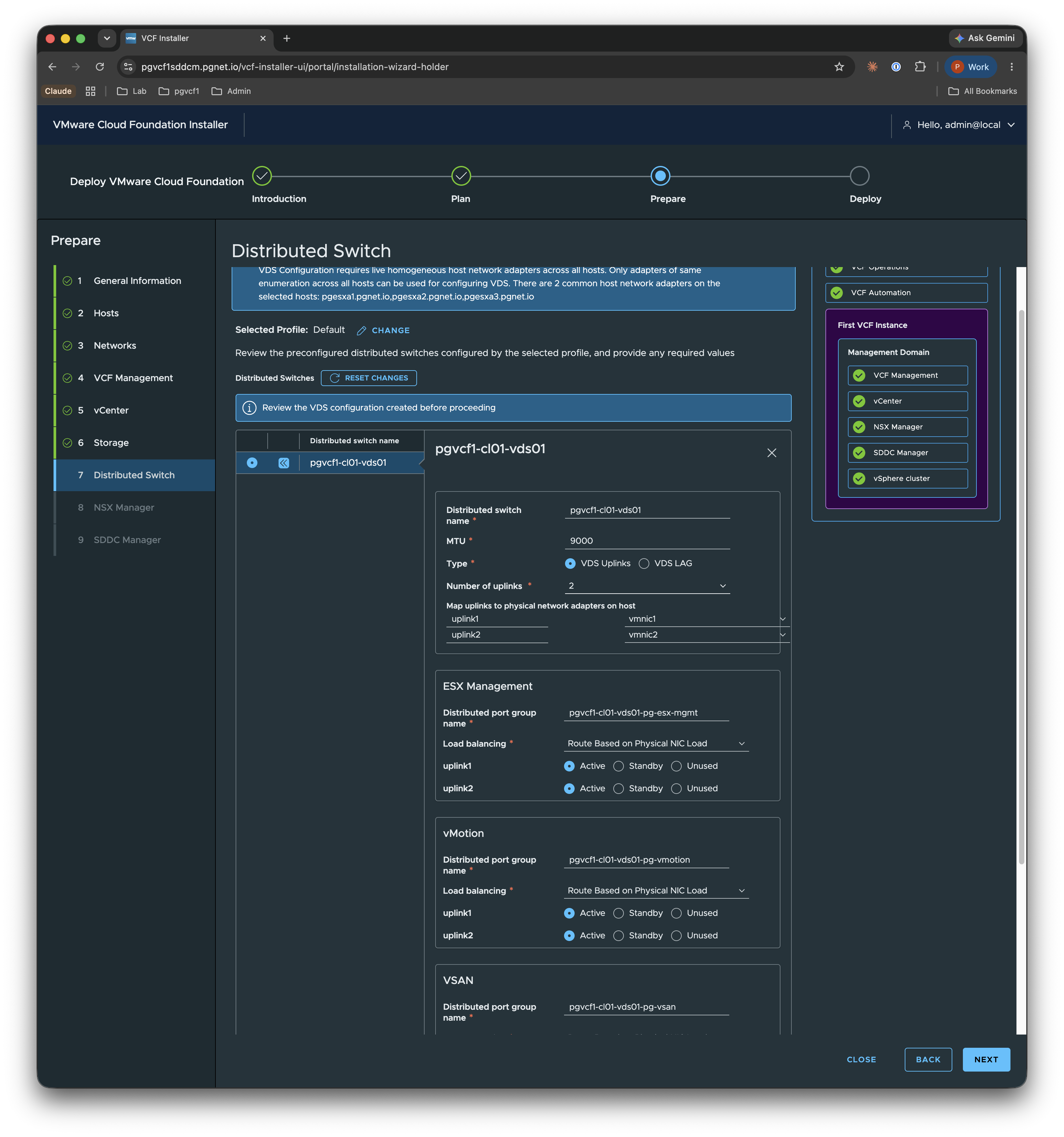The height and width of the screenshot is (1137, 1064).
Task: Open a new browser tab
Action: (x=286, y=38)
